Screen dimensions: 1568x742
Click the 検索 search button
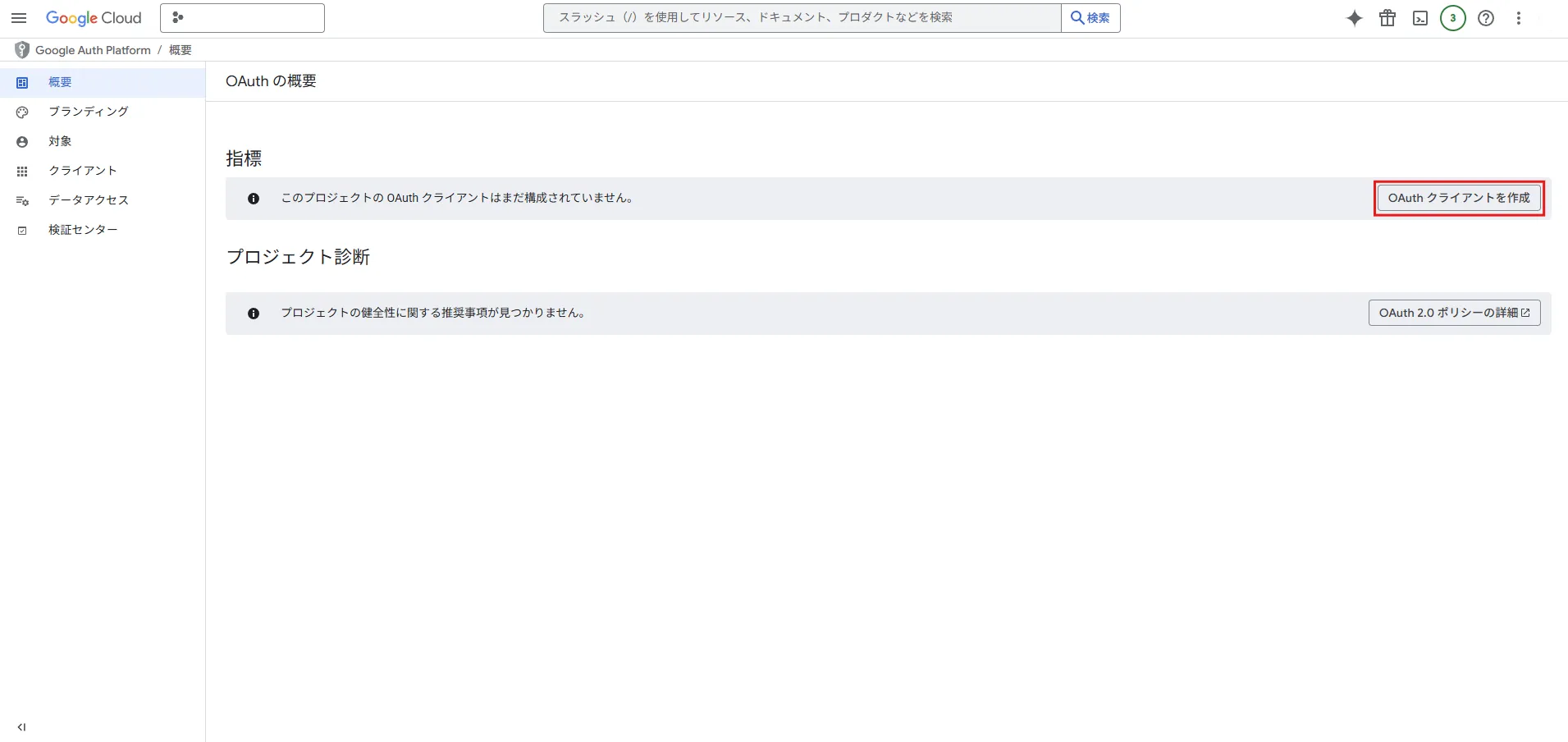[1090, 18]
